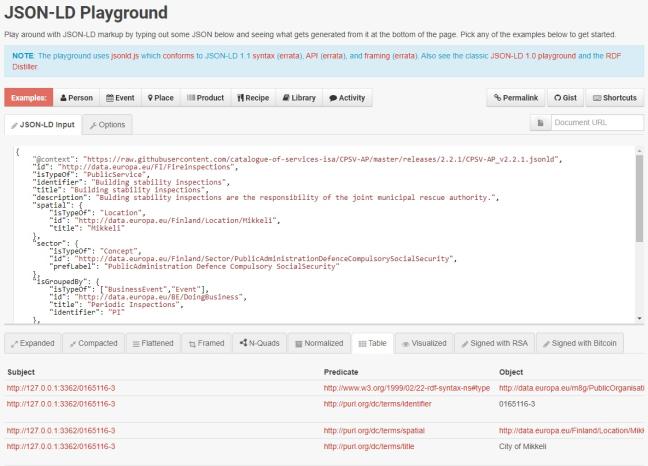Click the Gist button
648x466 pixels.
[x=565, y=98]
